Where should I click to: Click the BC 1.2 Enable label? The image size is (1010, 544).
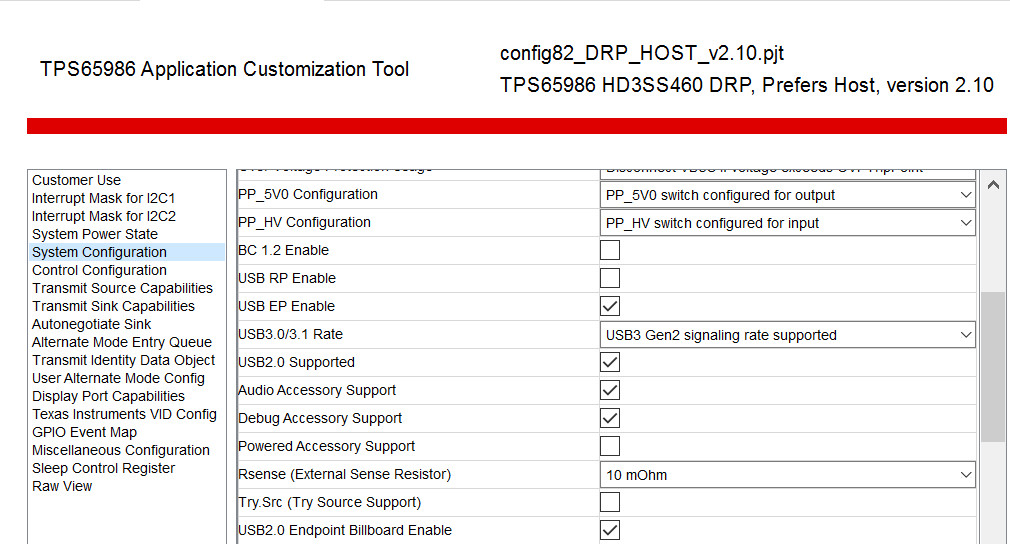(283, 250)
